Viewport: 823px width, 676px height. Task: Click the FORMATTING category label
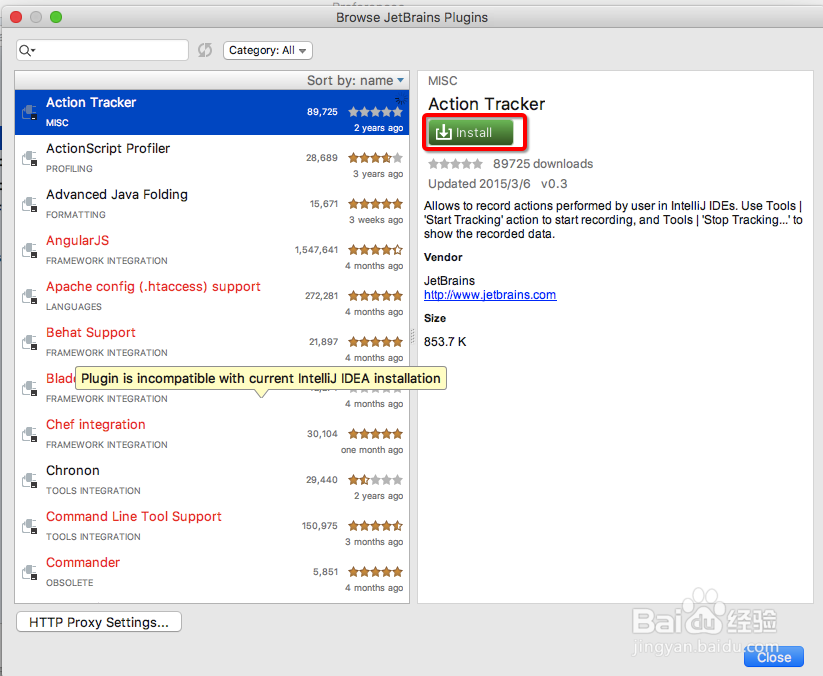76,215
